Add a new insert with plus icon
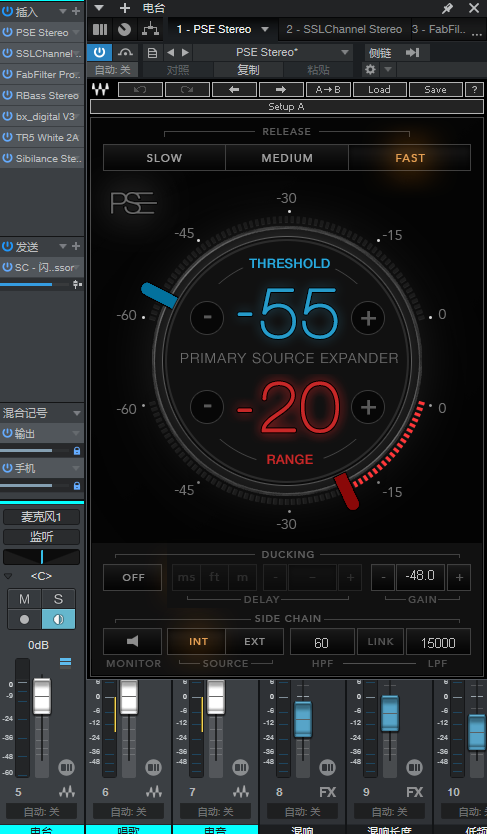487x834 pixels. click(76, 11)
